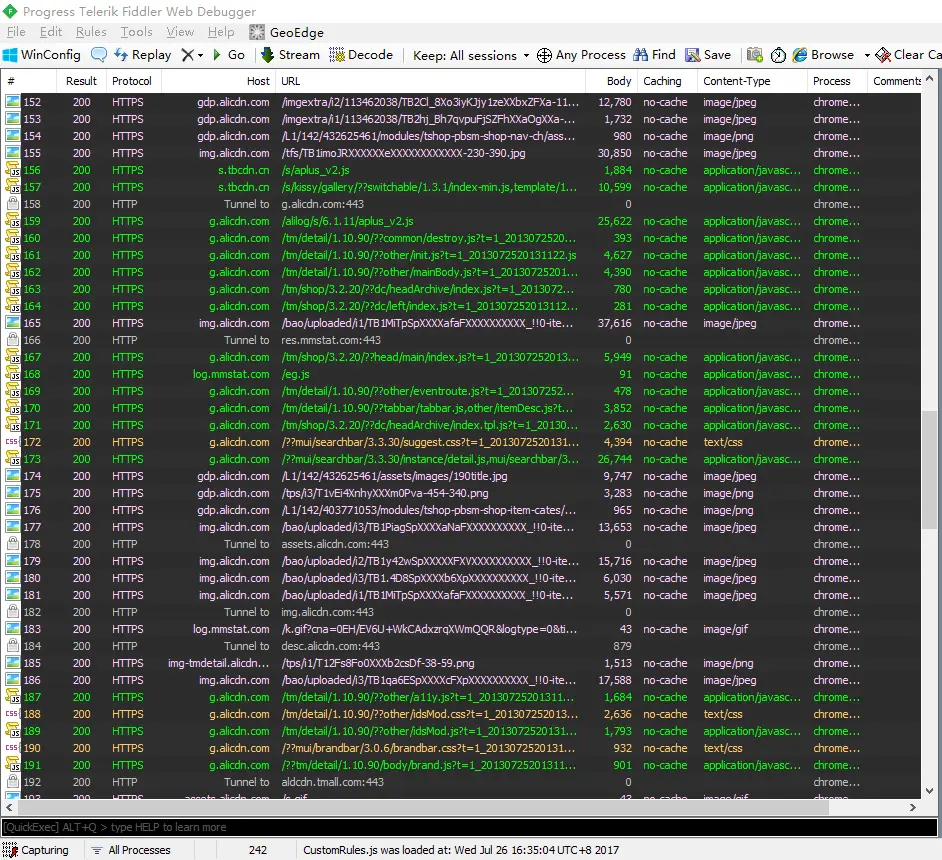The height and width of the screenshot is (860, 942).
Task: Click the comment speech bubble icon
Action: (x=99, y=55)
